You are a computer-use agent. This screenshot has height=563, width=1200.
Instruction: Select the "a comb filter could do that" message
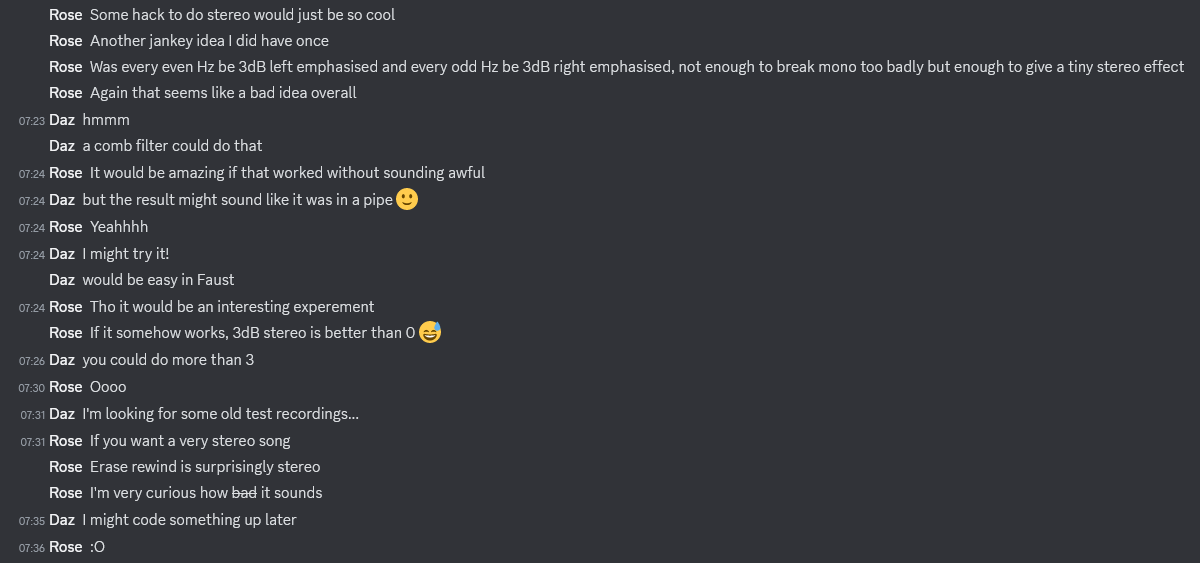172,146
